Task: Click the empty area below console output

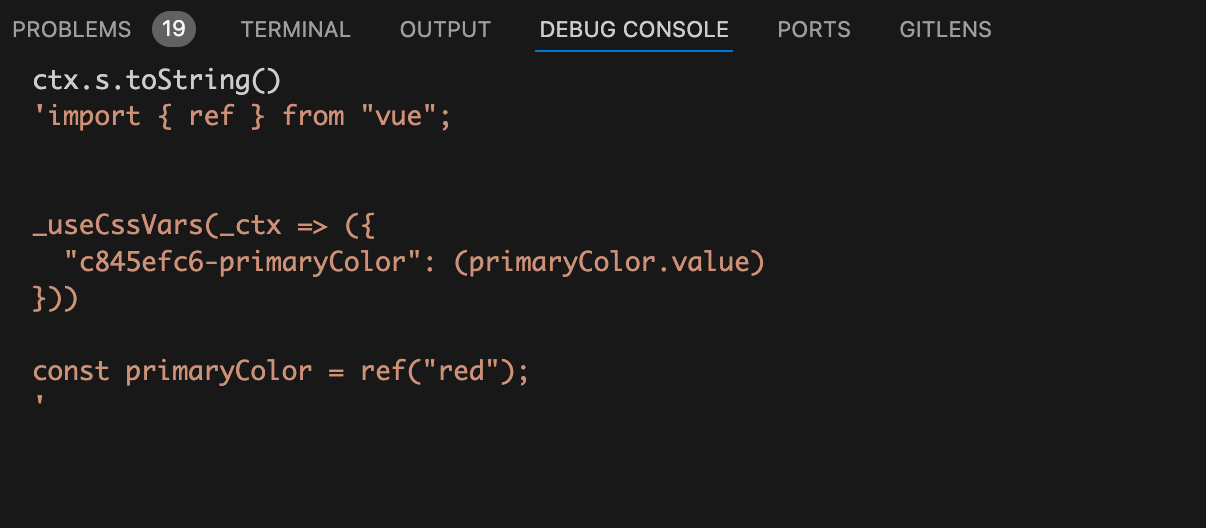Action: tap(600, 470)
